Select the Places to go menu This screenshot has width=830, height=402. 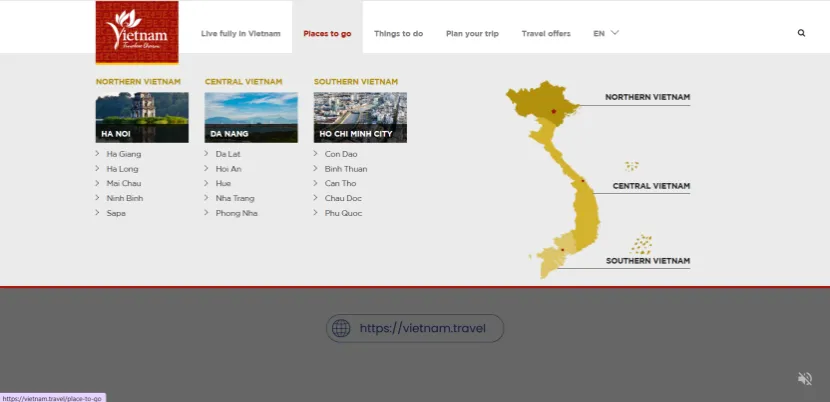tap(327, 33)
